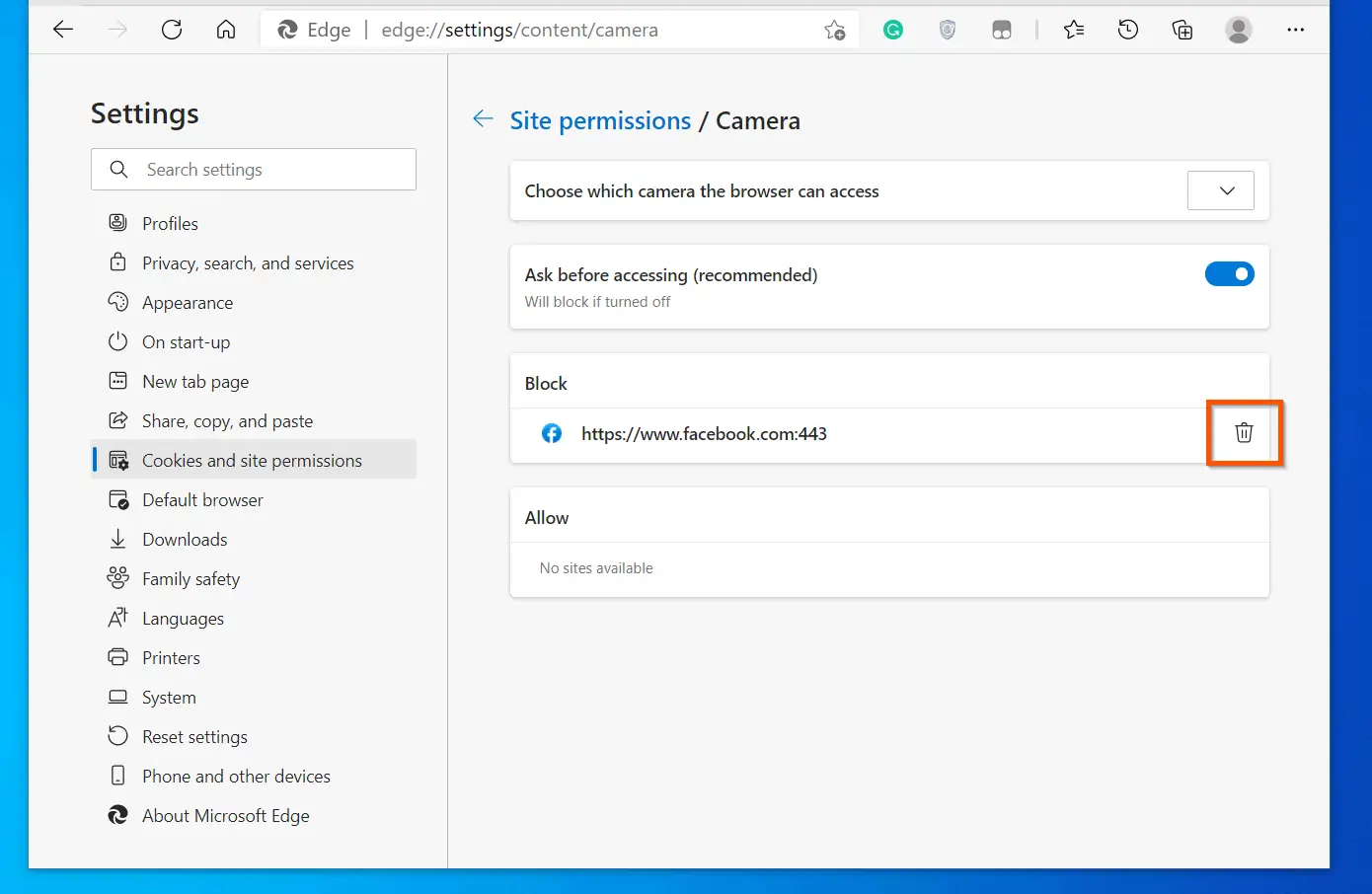Open About Microsoft Edge
The width and height of the screenshot is (1372, 894).
(254, 815)
